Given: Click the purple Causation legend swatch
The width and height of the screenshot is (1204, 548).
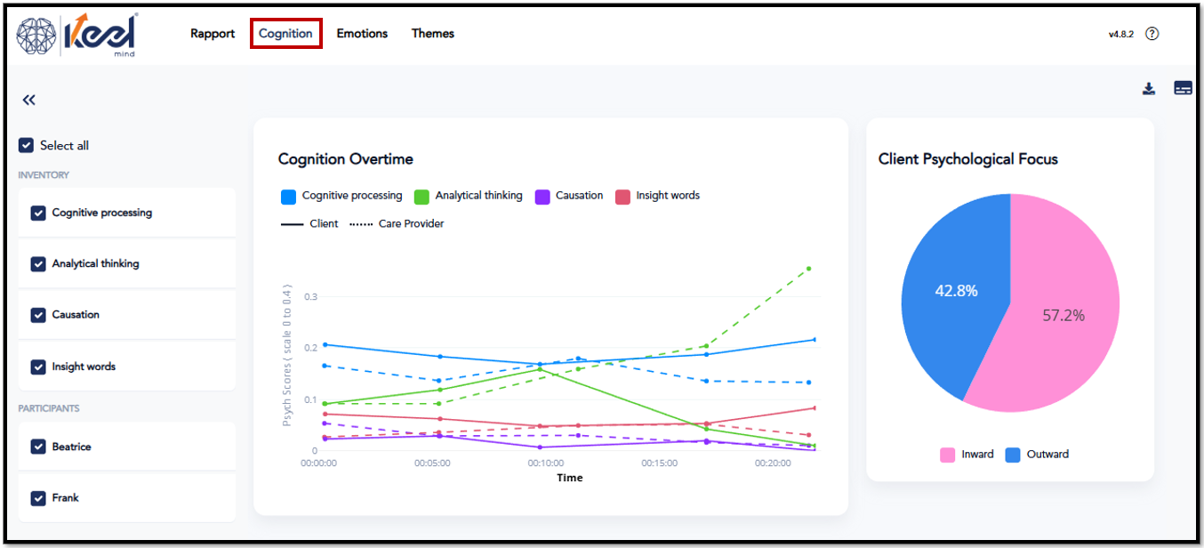Looking at the screenshot, I should [543, 196].
